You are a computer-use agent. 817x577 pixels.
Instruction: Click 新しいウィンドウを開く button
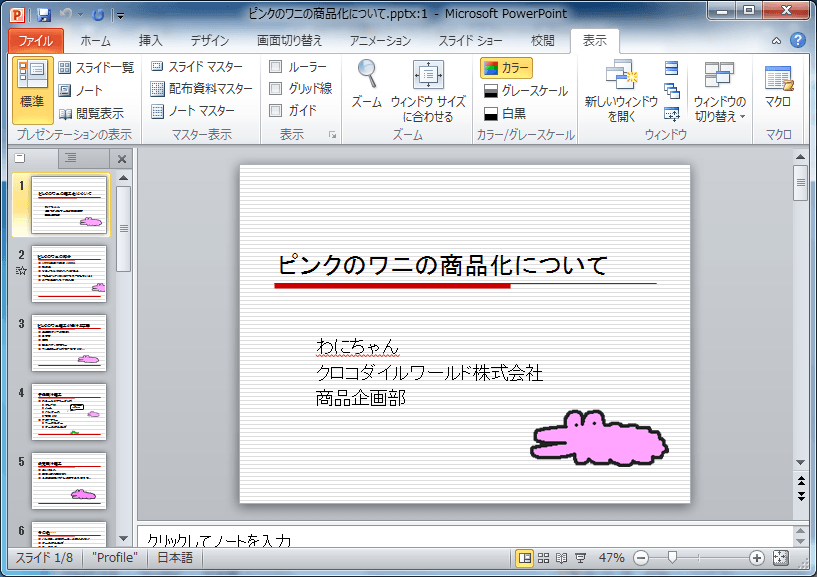click(621, 91)
